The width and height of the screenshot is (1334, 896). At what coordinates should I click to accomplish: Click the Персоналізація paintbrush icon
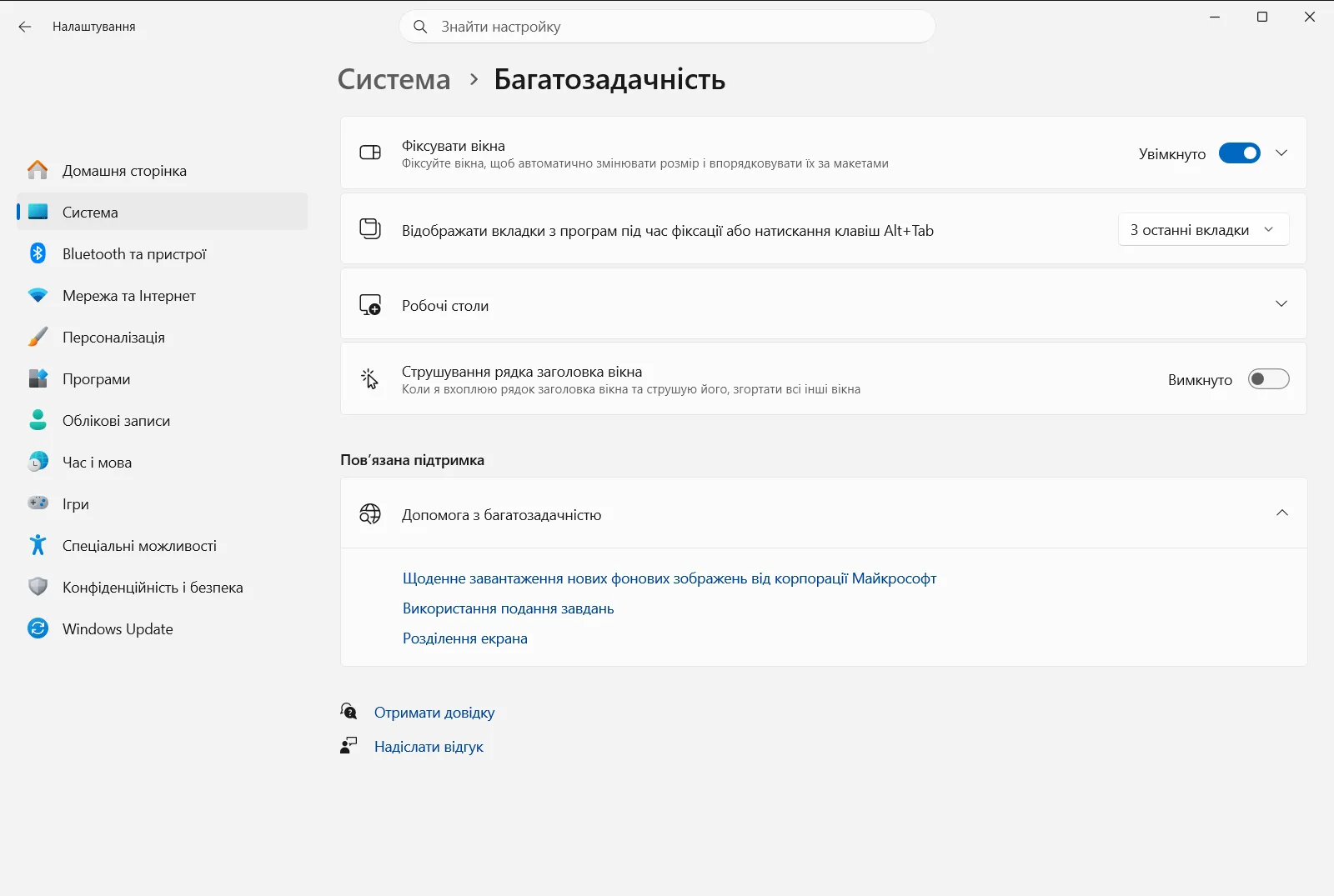pos(38,337)
